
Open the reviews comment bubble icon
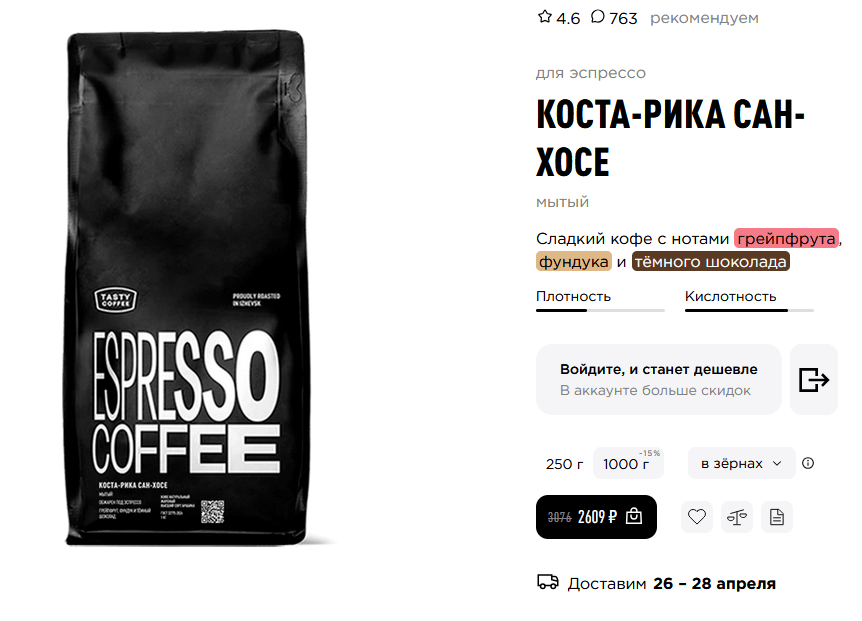click(598, 17)
